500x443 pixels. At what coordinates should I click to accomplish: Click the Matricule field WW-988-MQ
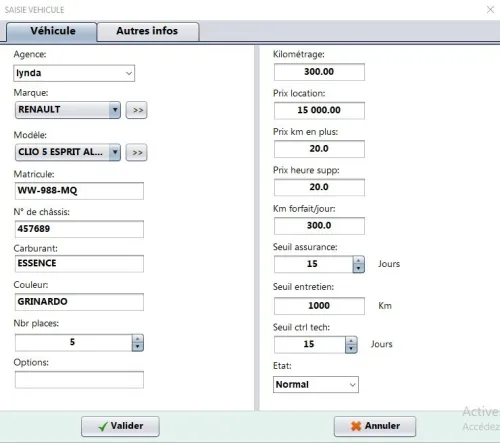pyautogui.click(x=79, y=191)
